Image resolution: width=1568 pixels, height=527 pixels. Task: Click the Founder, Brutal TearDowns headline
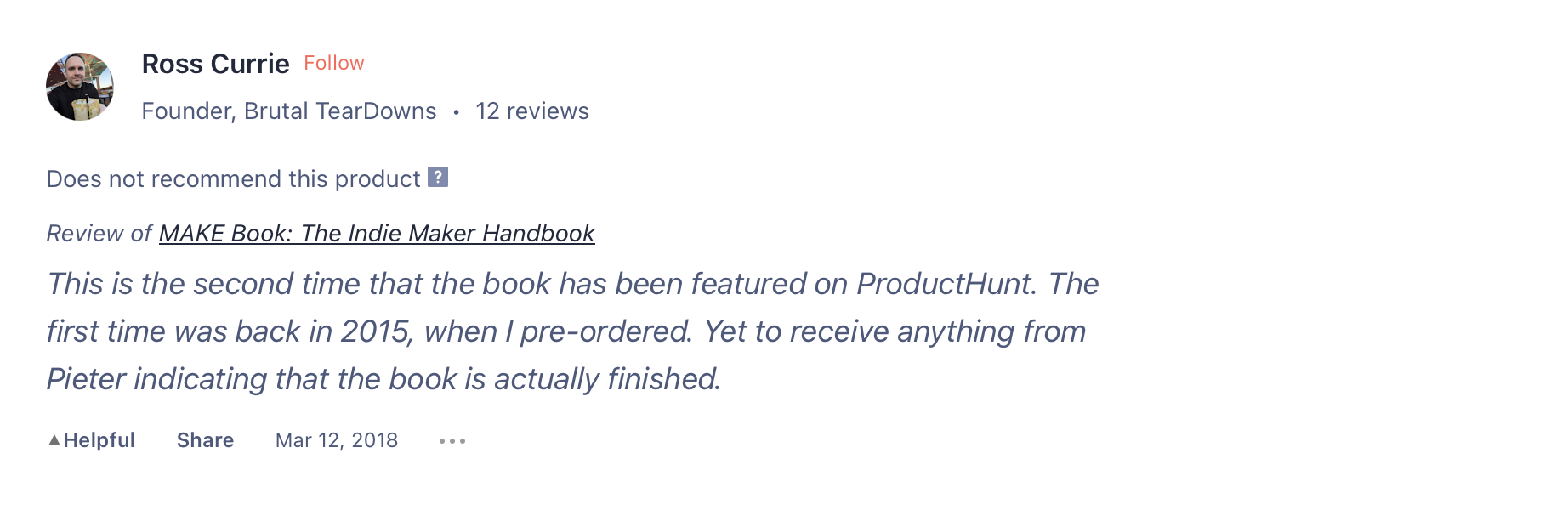tap(289, 111)
